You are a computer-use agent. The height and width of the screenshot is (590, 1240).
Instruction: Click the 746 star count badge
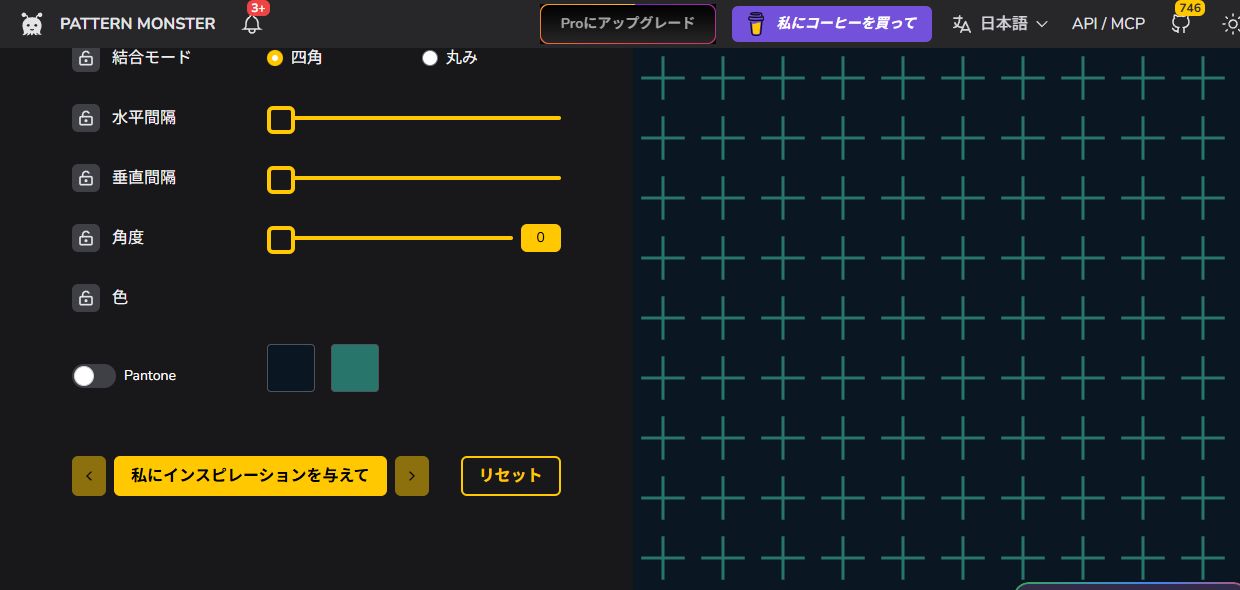[1191, 8]
